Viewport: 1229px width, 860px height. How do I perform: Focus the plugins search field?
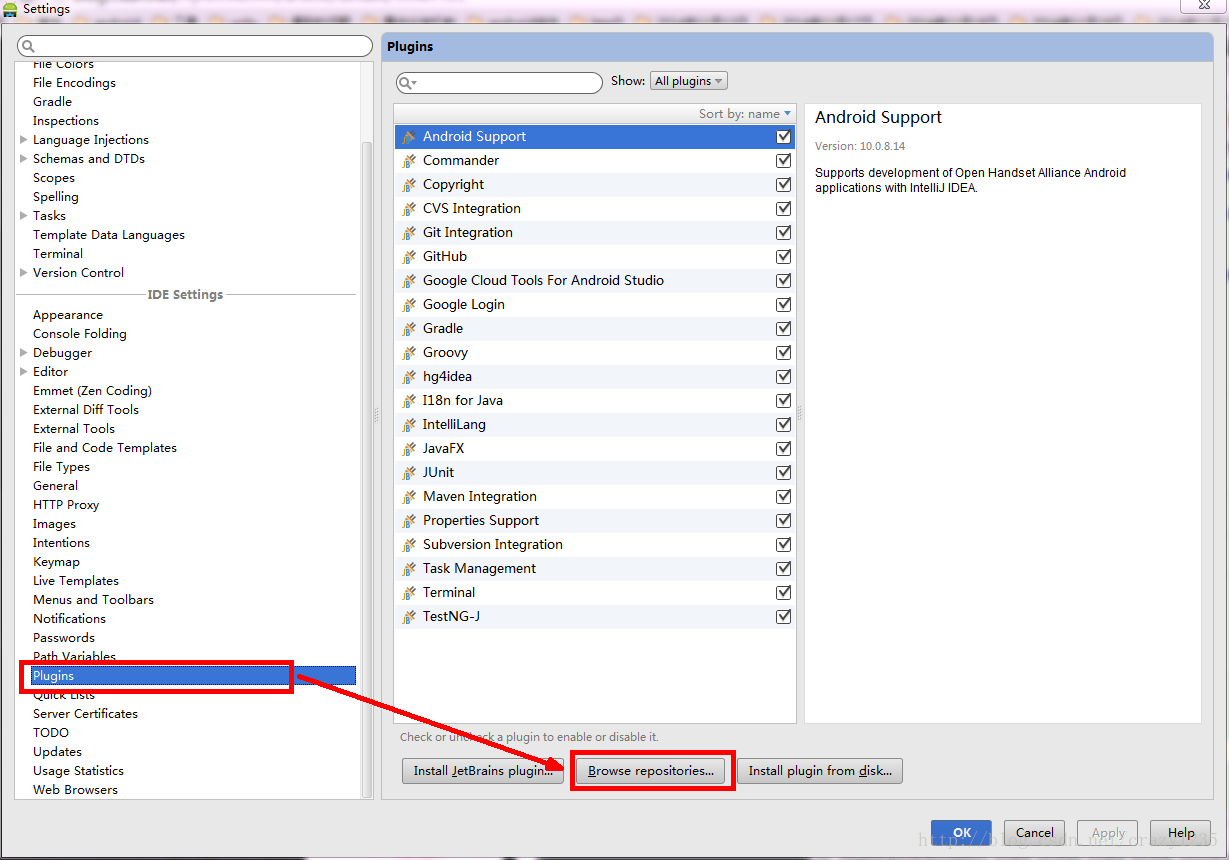coord(499,83)
